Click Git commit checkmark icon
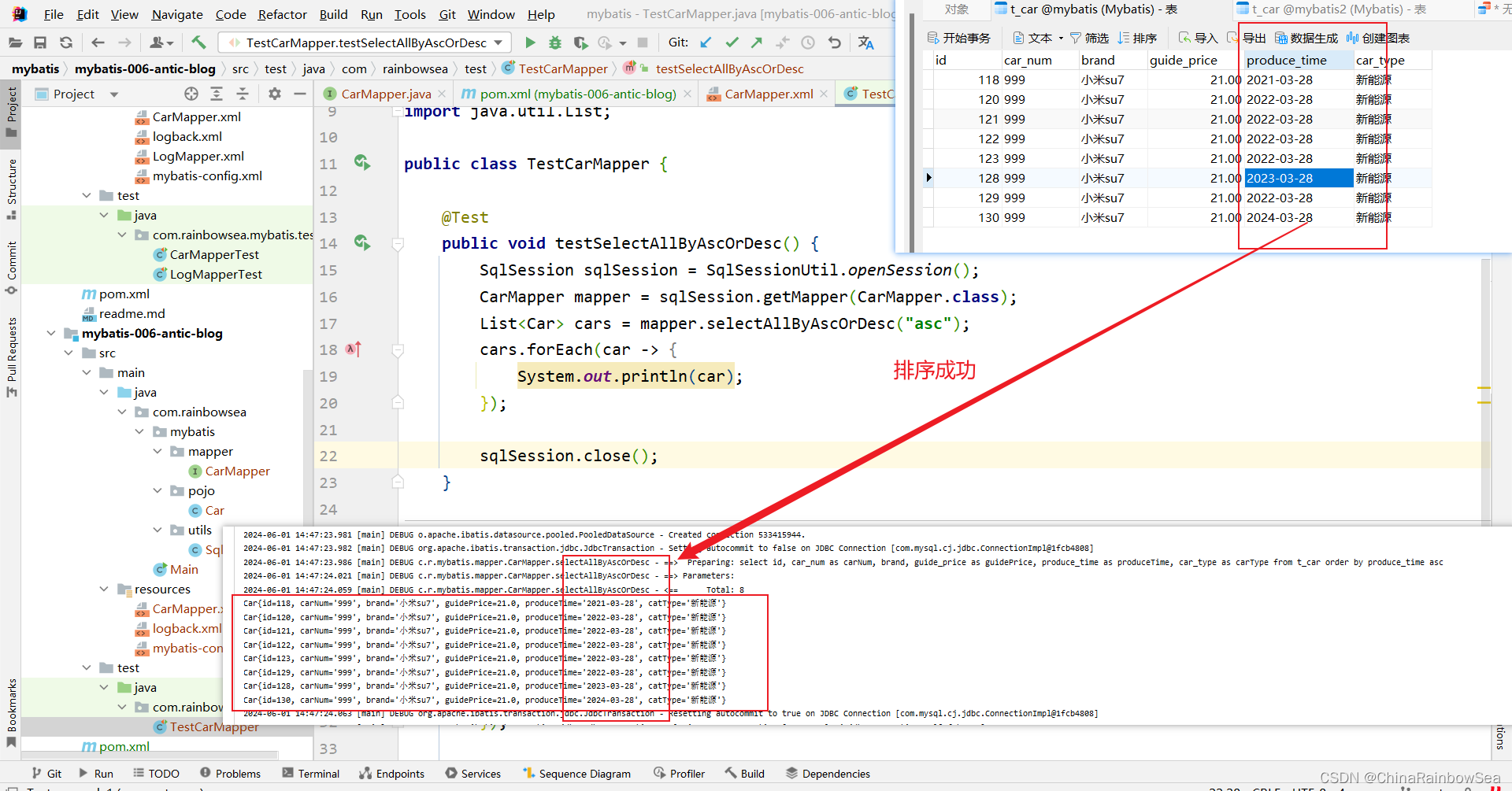 coord(732,43)
